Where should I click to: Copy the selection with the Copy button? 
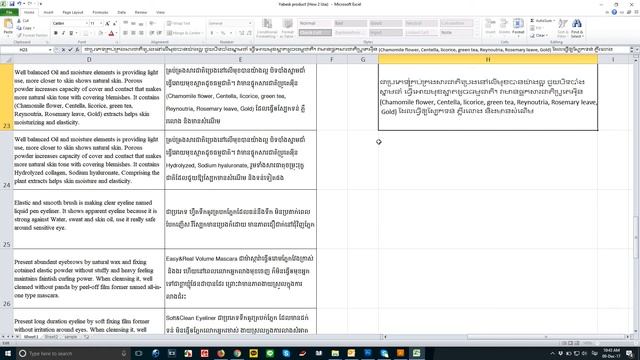[x=26, y=28]
